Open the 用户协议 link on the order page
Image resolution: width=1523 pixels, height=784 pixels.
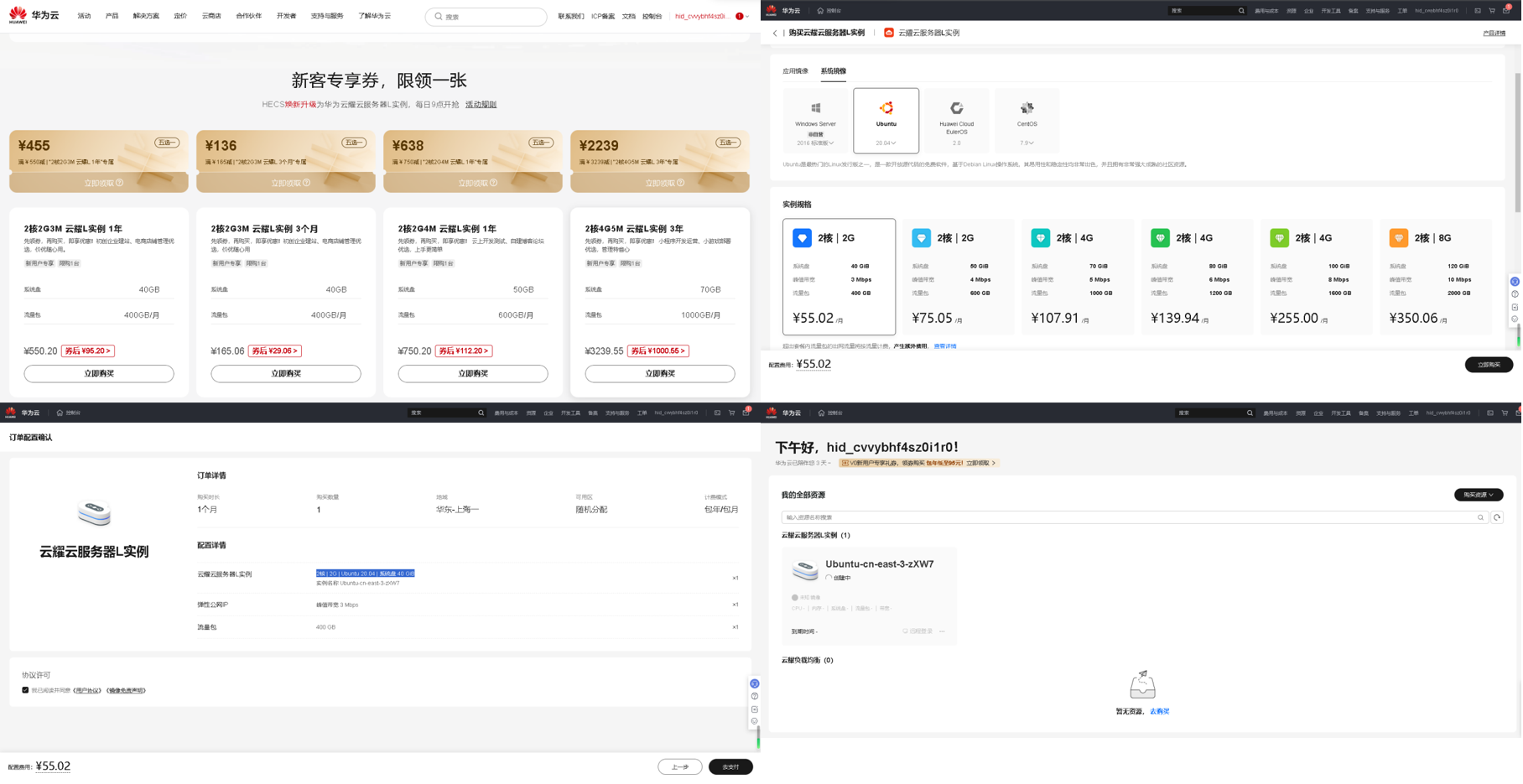[87, 691]
